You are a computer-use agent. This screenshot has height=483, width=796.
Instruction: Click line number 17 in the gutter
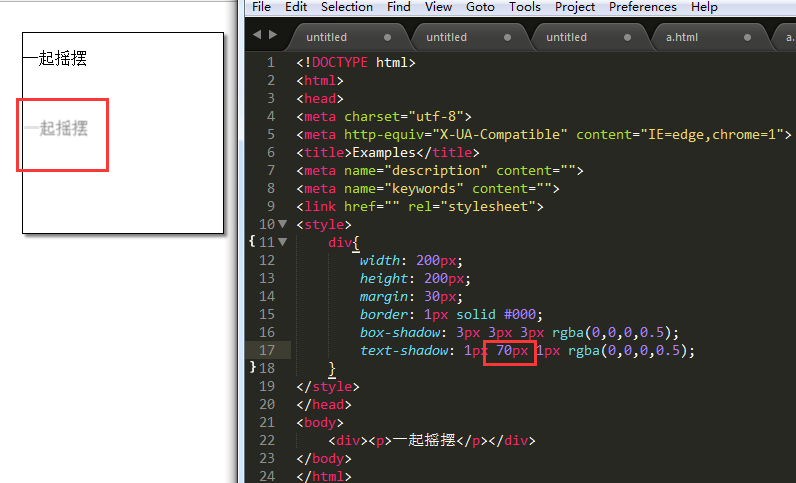coord(267,350)
